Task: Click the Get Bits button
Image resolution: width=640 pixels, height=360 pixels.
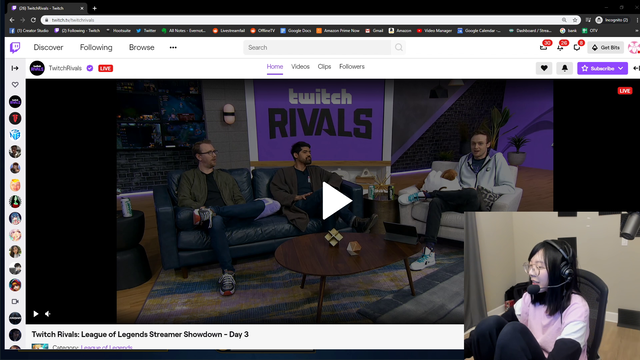Action: click(x=606, y=48)
